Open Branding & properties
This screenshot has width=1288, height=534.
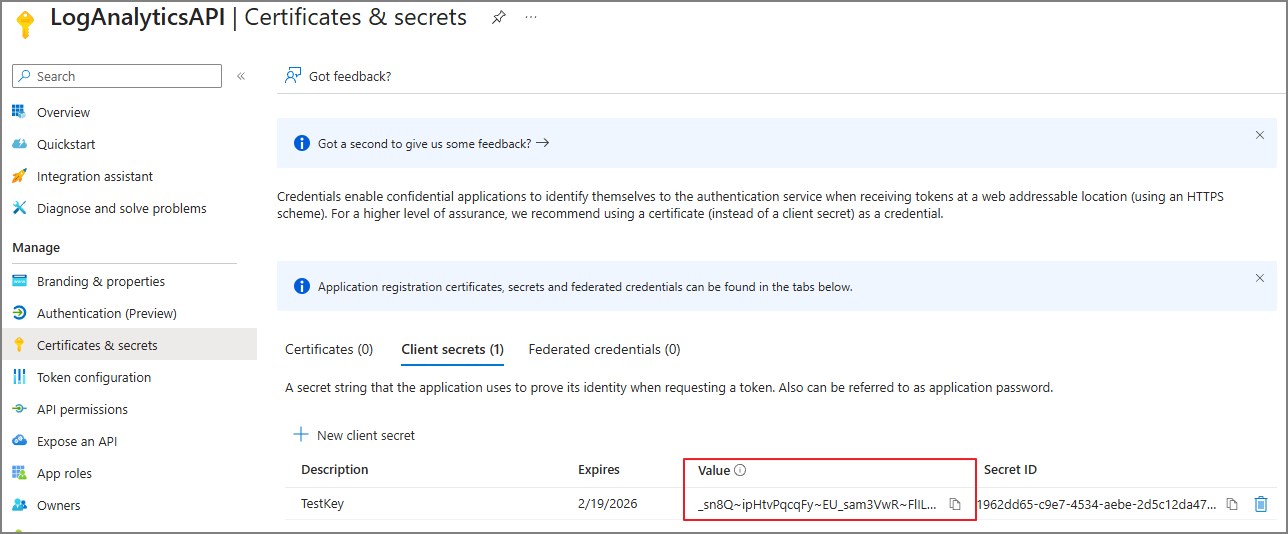coord(101,281)
